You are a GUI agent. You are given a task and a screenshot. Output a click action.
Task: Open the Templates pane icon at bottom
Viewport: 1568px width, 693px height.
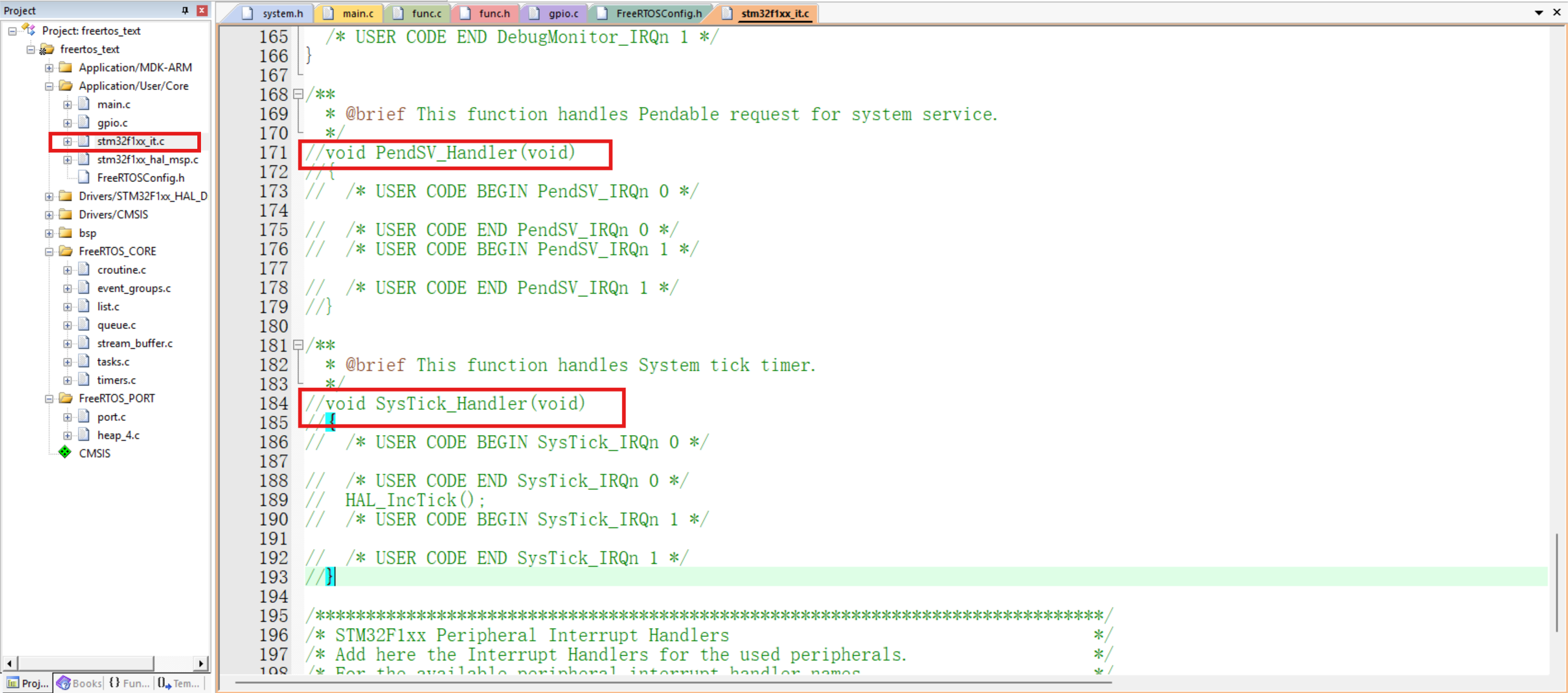tap(161, 683)
